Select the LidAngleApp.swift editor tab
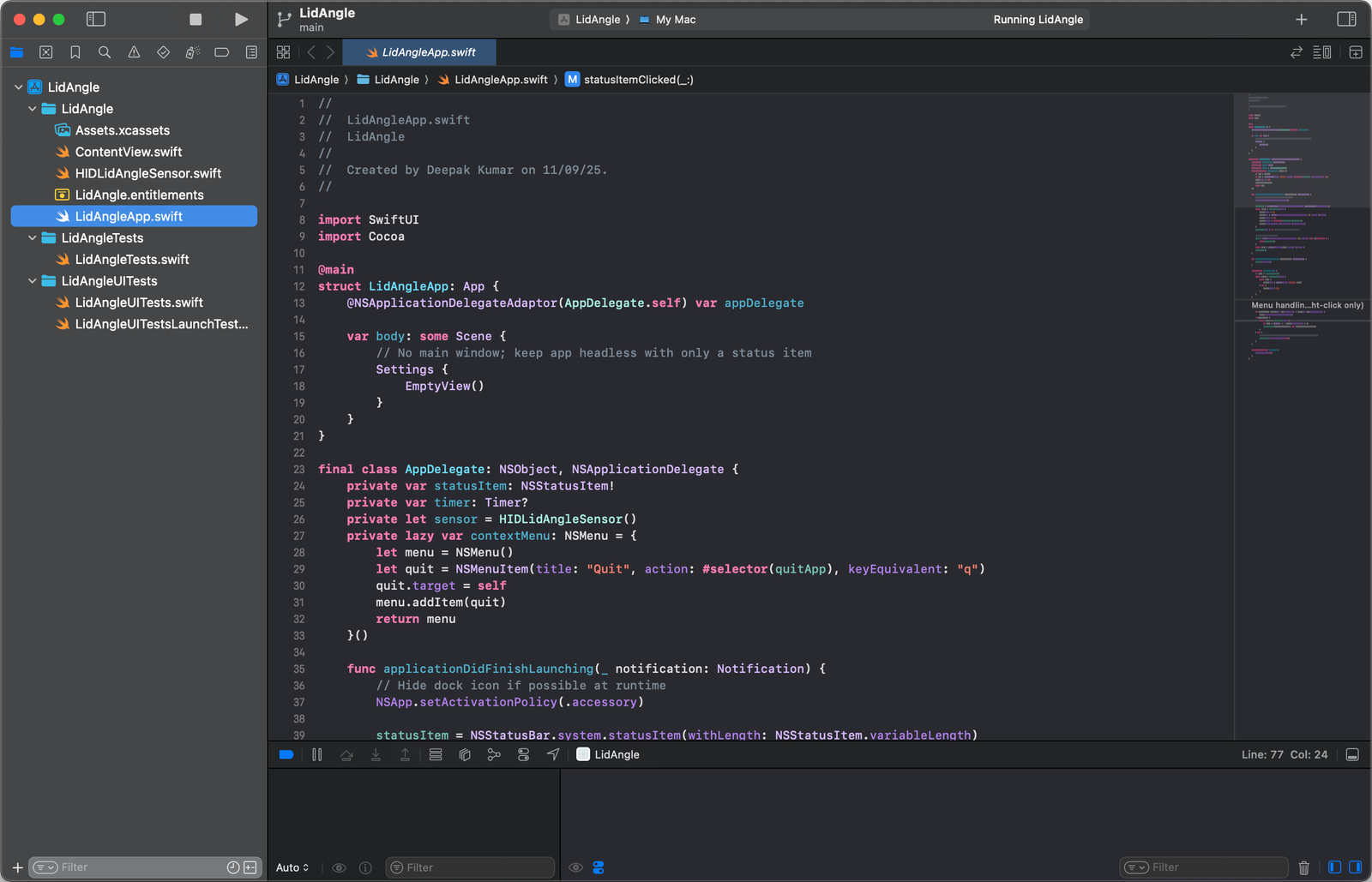This screenshot has height=882, width=1372. tap(418, 52)
